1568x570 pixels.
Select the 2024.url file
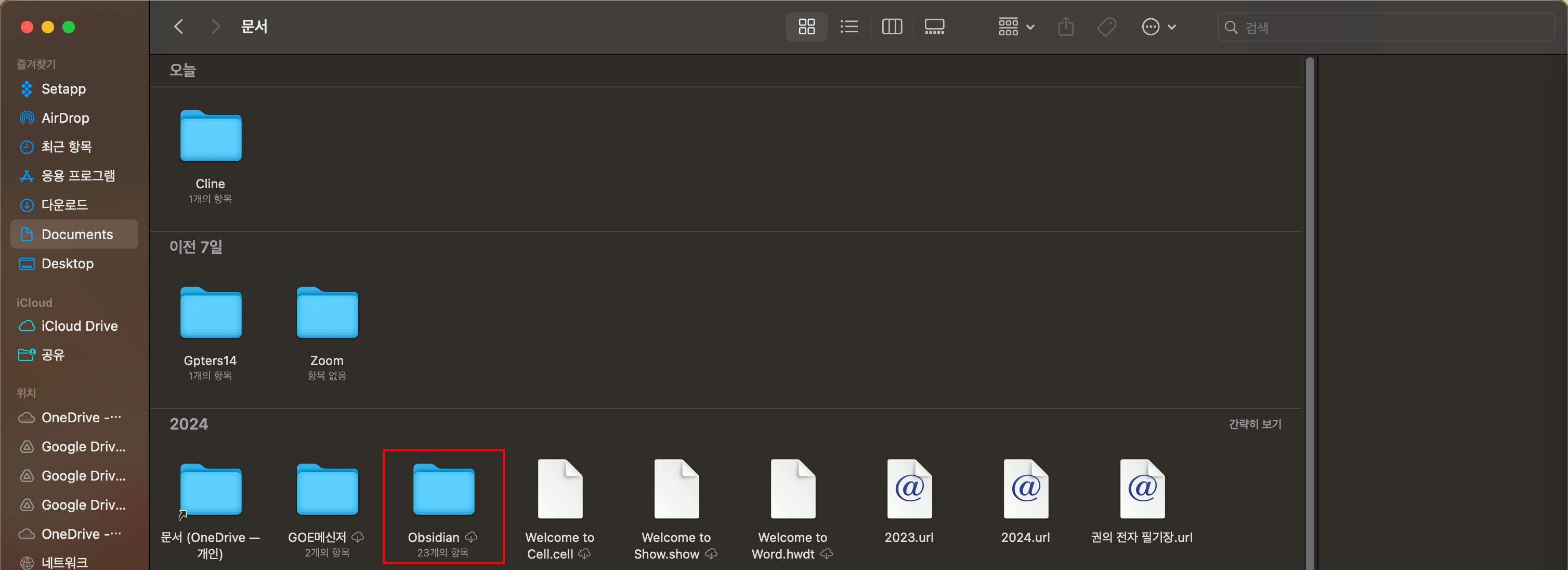1026,490
